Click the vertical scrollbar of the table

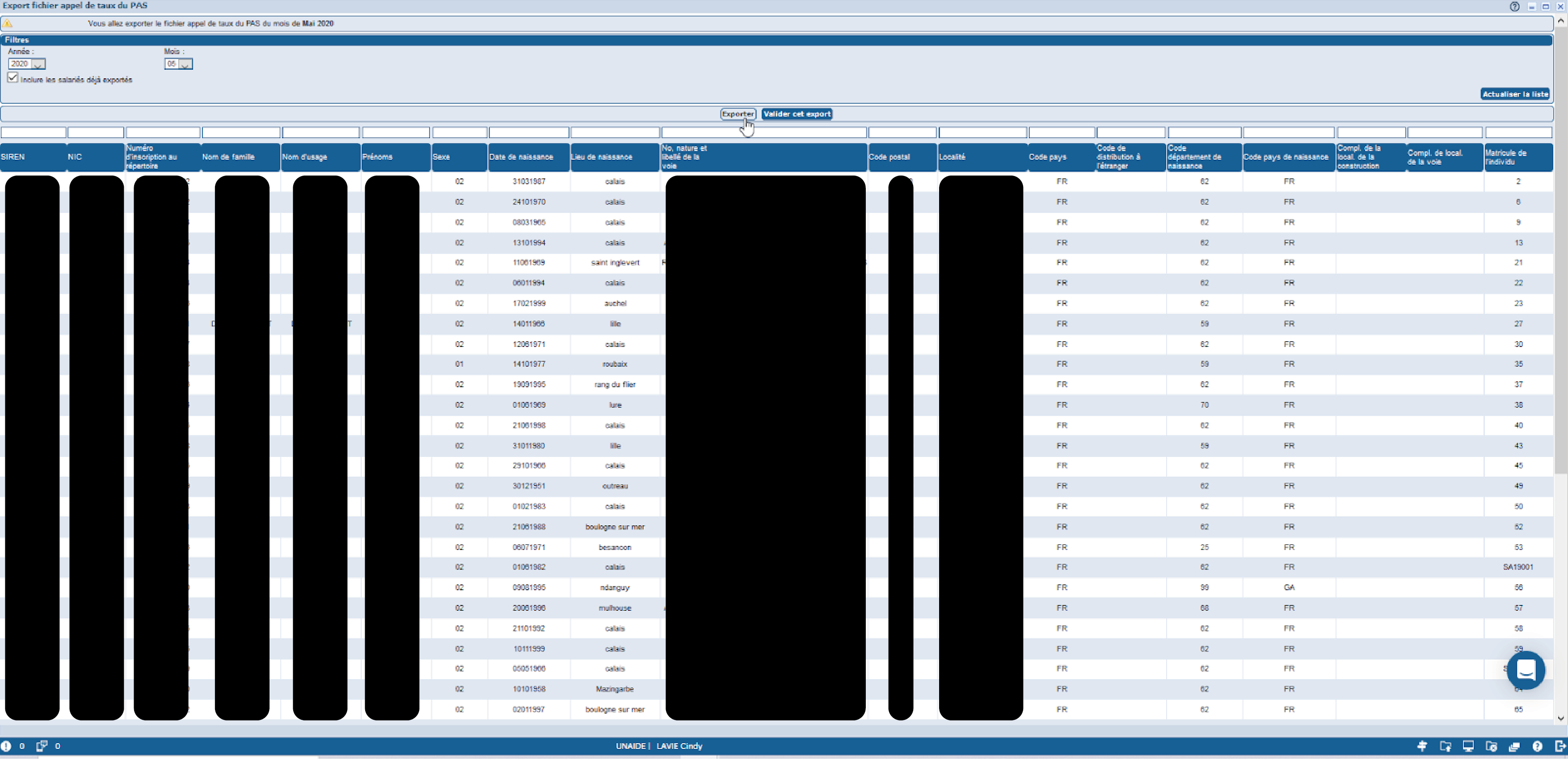tap(1561, 249)
